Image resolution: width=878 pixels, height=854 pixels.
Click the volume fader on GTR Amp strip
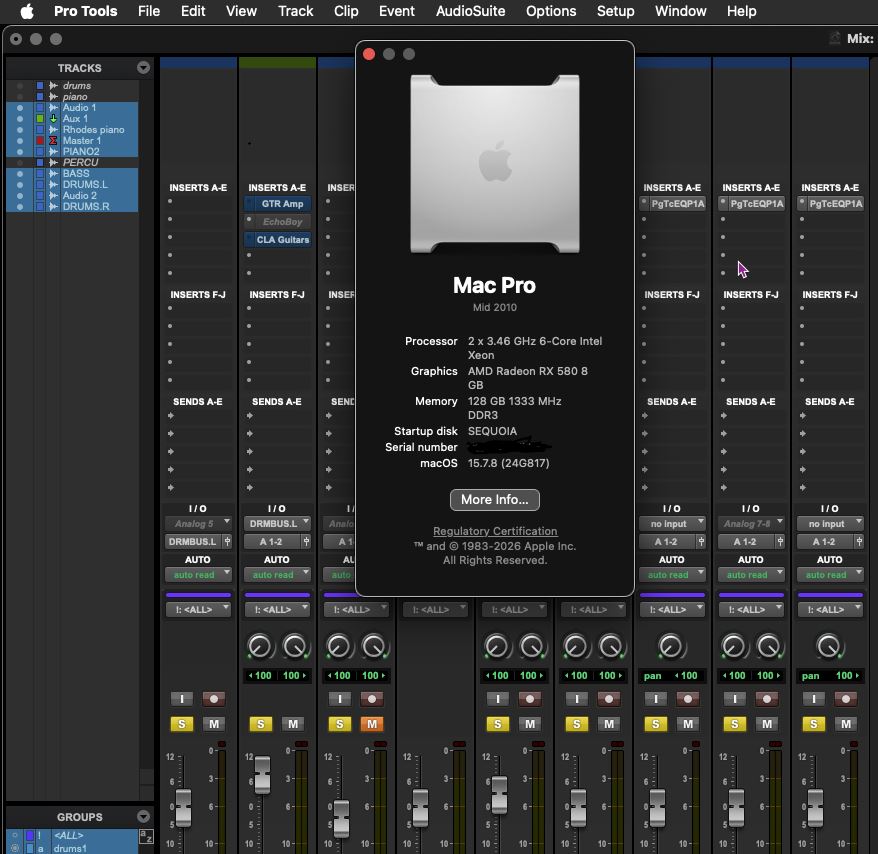point(262,775)
